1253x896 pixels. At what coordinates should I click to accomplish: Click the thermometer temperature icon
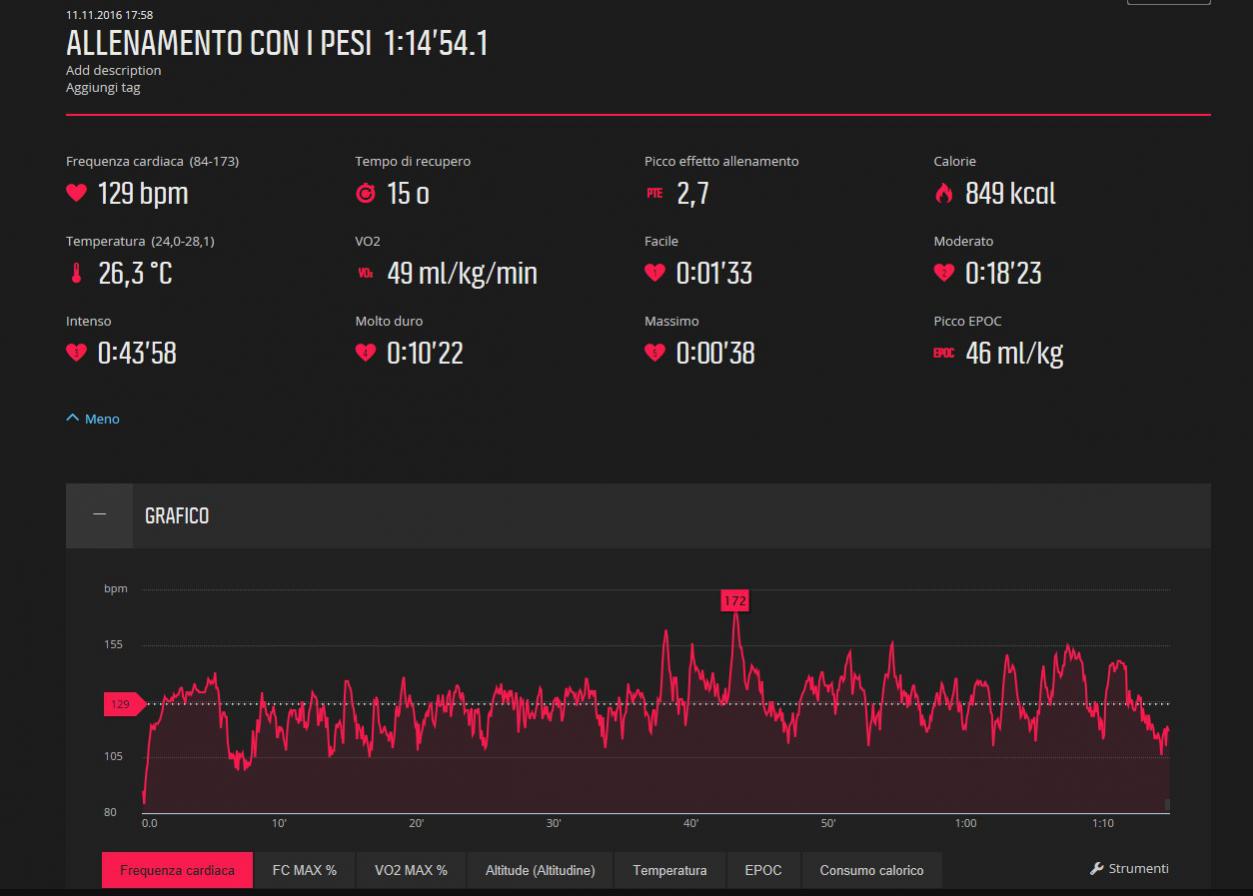pos(76,274)
